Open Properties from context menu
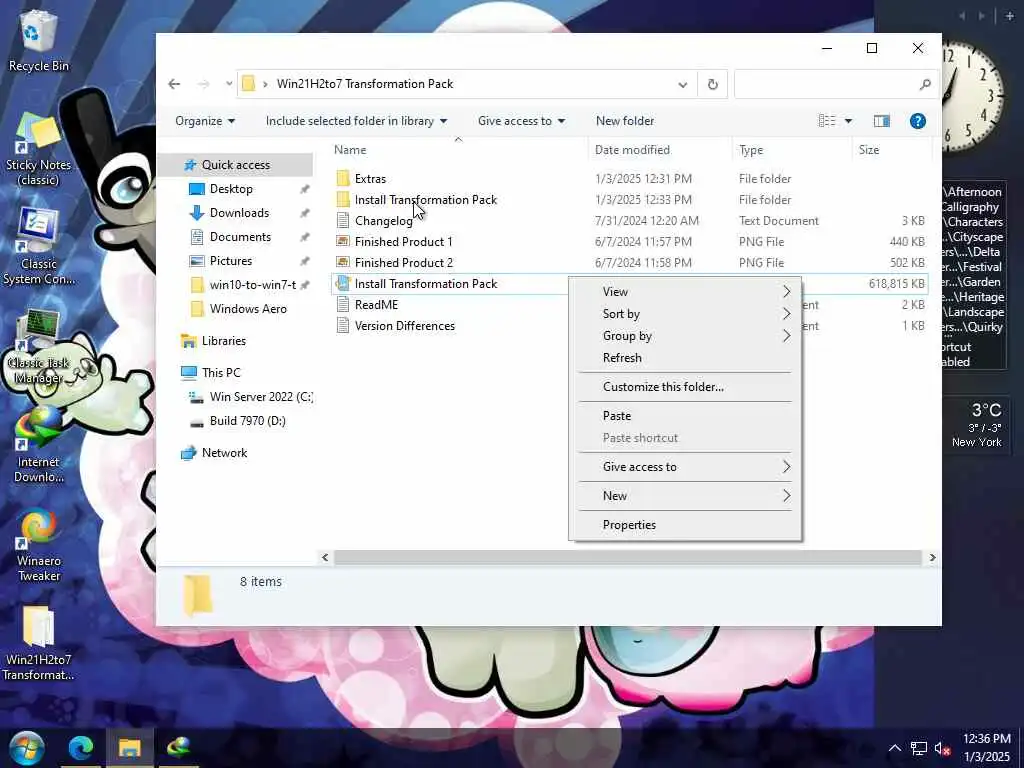The height and width of the screenshot is (768, 1024). pyautogui.click(x=684, y=524)
